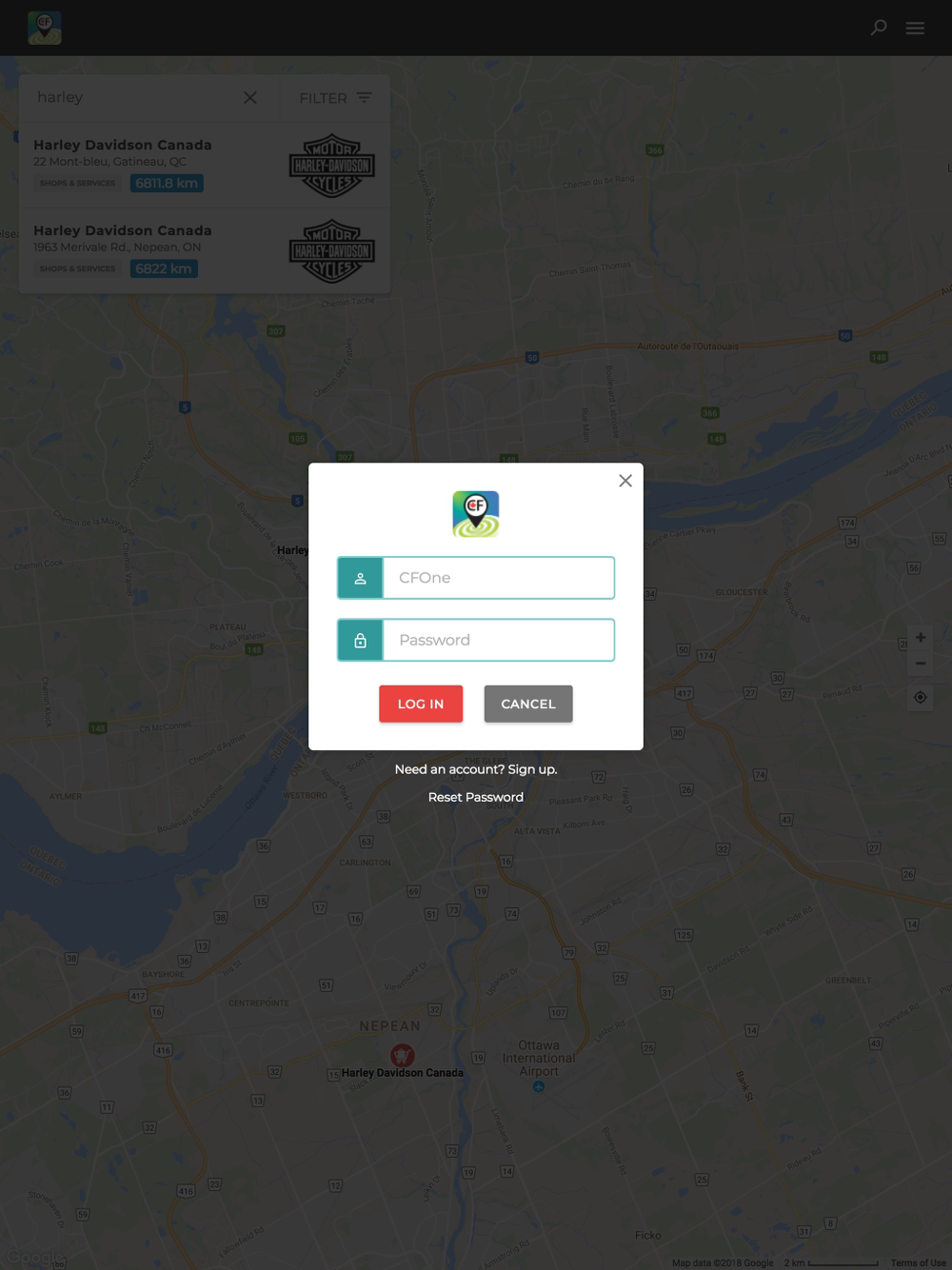Click the Reset Password link
This screenshot has width=952, height=1270.
pos(476,797)
